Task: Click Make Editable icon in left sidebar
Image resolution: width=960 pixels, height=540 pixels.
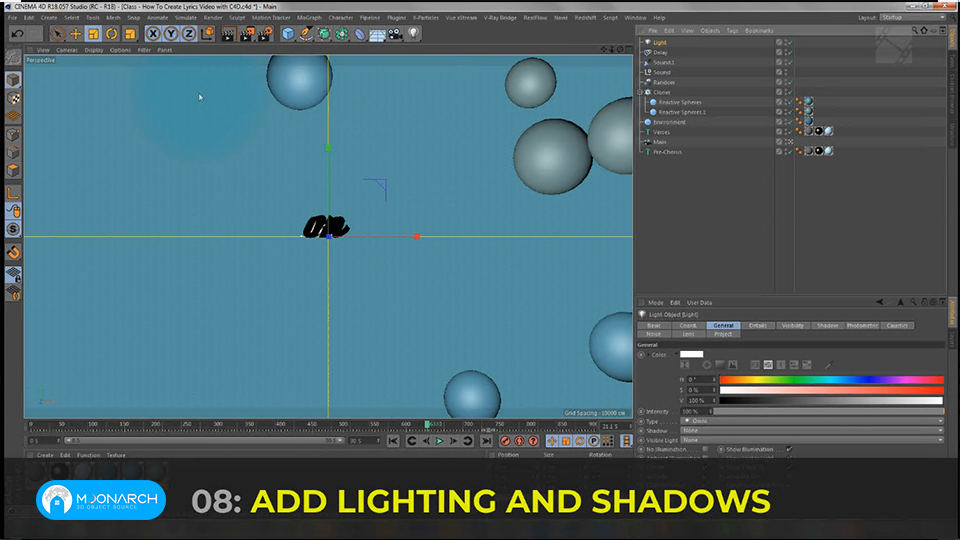Action: (13, 57)
